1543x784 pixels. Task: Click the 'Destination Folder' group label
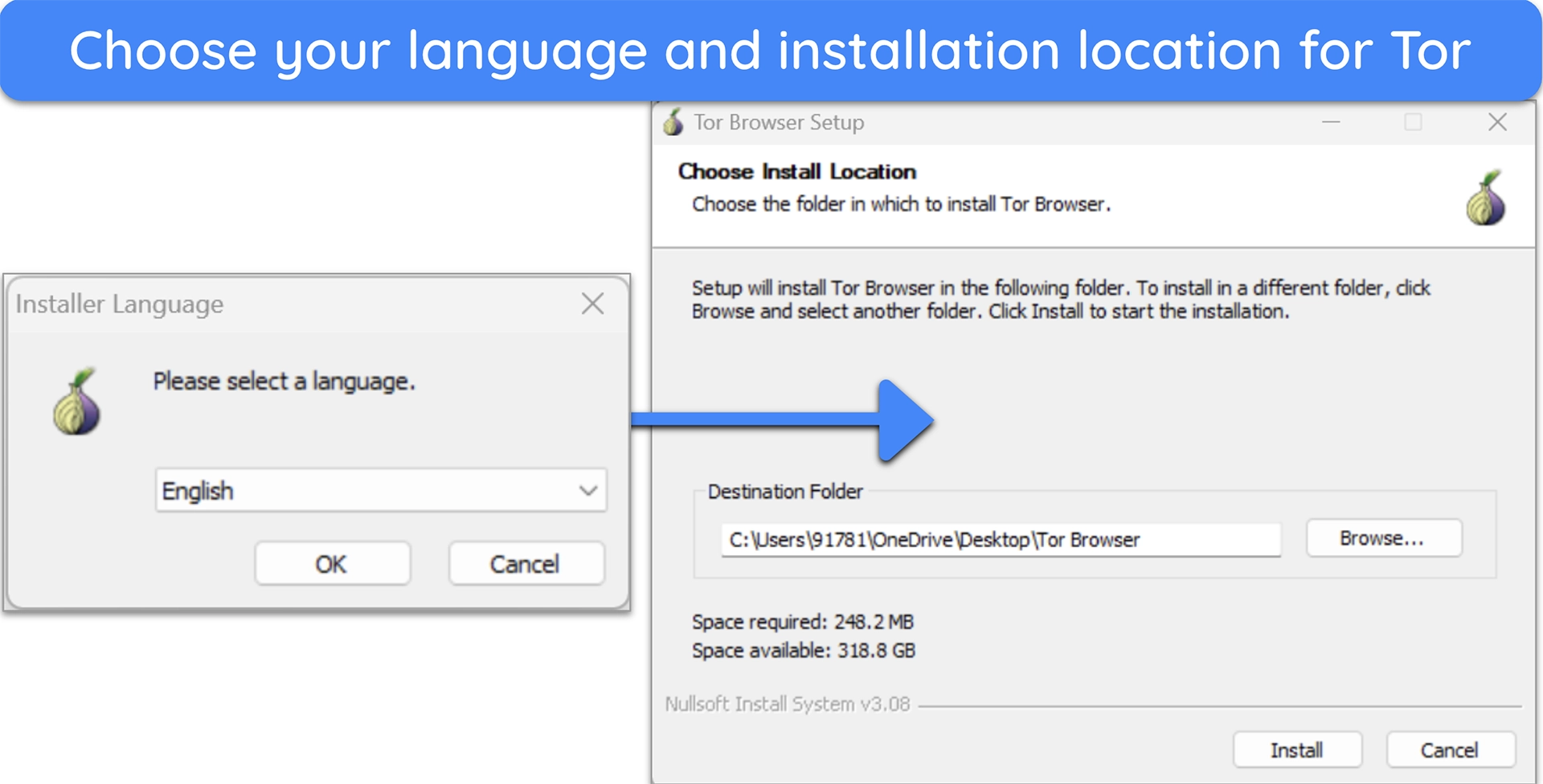coord(784,491)
